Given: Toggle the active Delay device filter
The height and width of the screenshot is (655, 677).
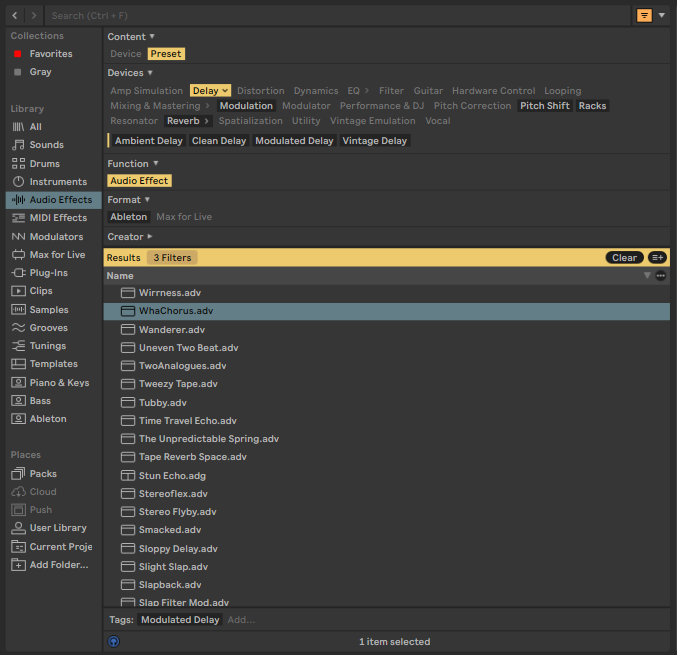Looking at the screenshot, I should (210, 91).
